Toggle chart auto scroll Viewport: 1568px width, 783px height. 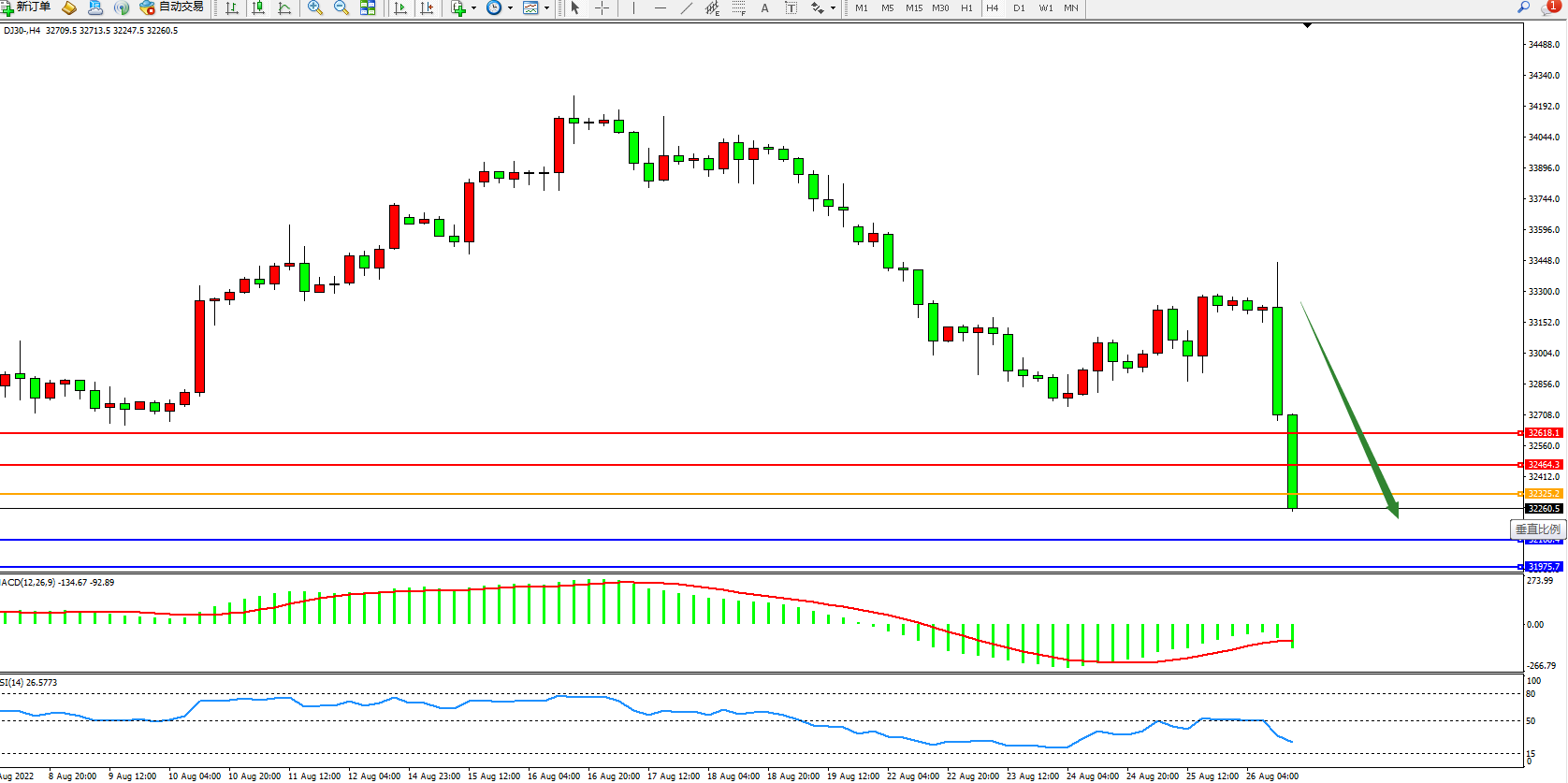pyautogui.click(x=400, y=7)
